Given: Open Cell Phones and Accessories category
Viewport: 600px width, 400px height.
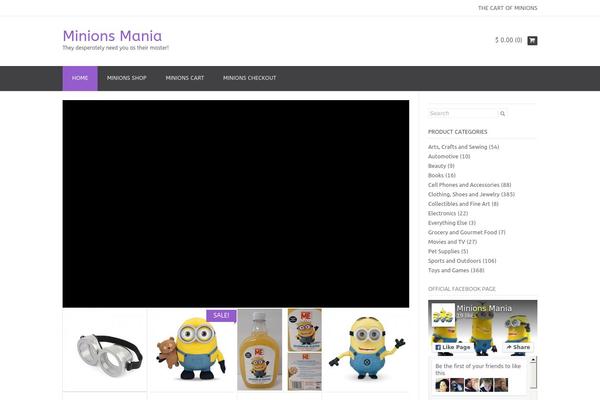Looking at the screenshot, I should [x=470, y=185].
